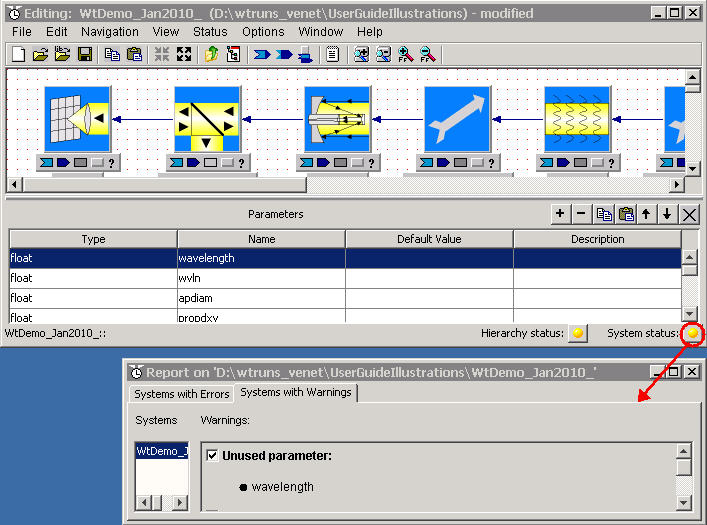
Task: Click the outputs arrow under telescope block
Action: (x=323, y=163)
